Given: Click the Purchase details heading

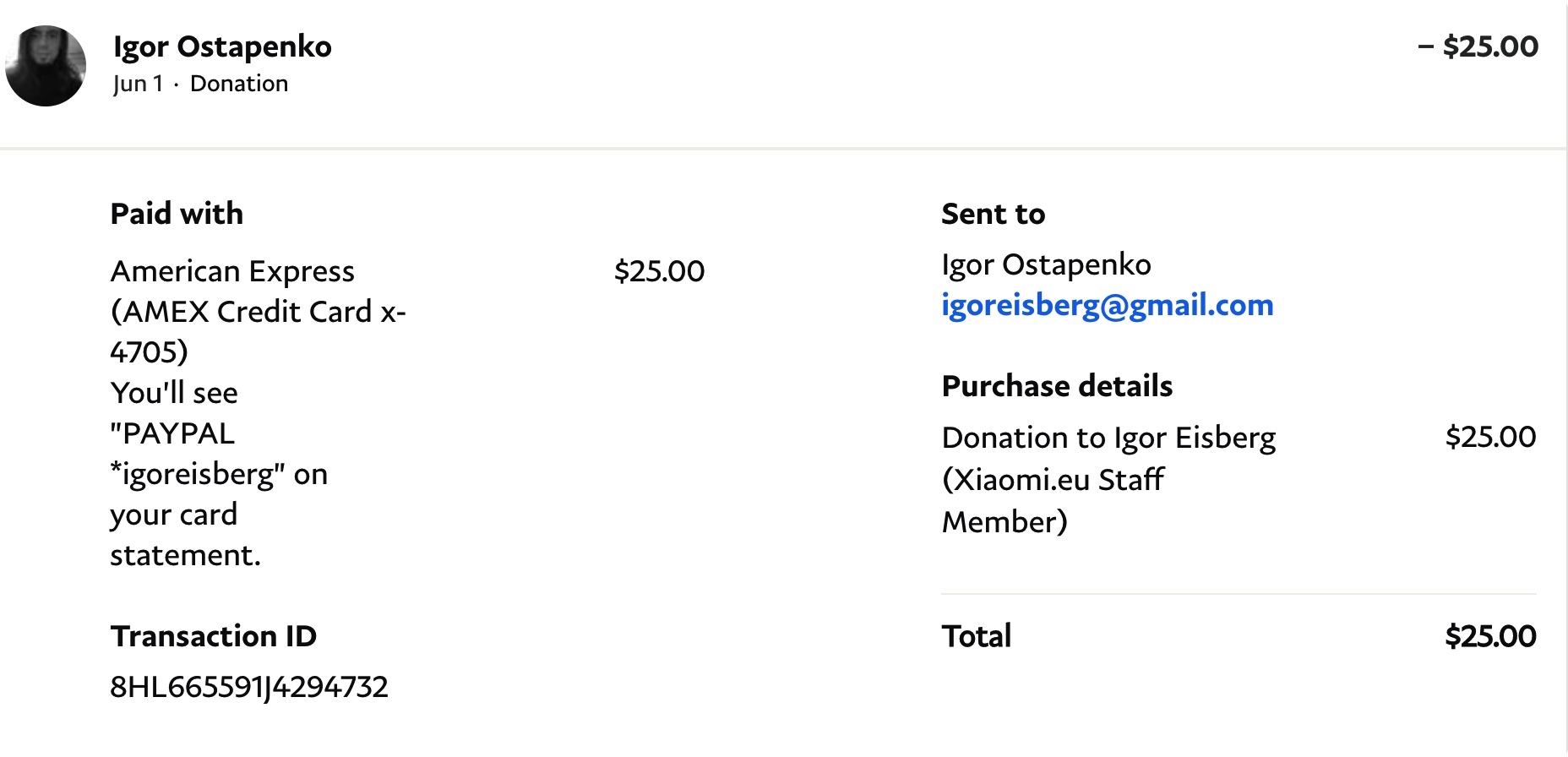Looking at the screenshot, I should 1057,386.
